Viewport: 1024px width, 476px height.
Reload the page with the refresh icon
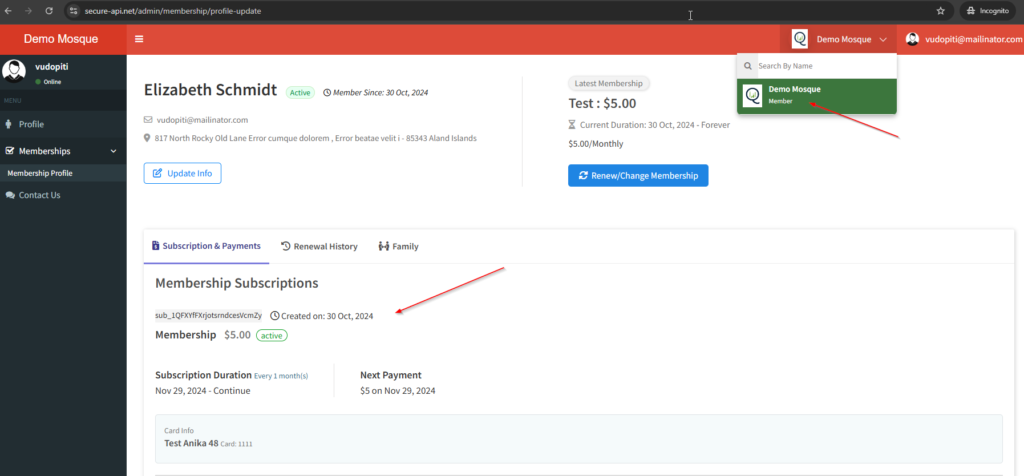tap(50, 10)
